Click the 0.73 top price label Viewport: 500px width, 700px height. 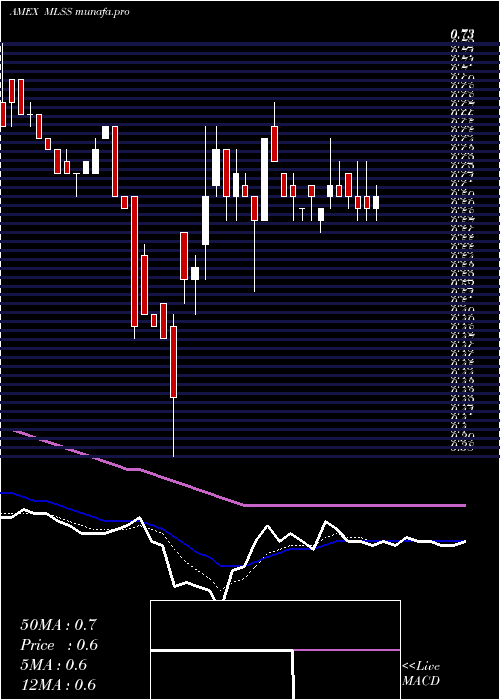pyautogui.click(x=462, y=35)
